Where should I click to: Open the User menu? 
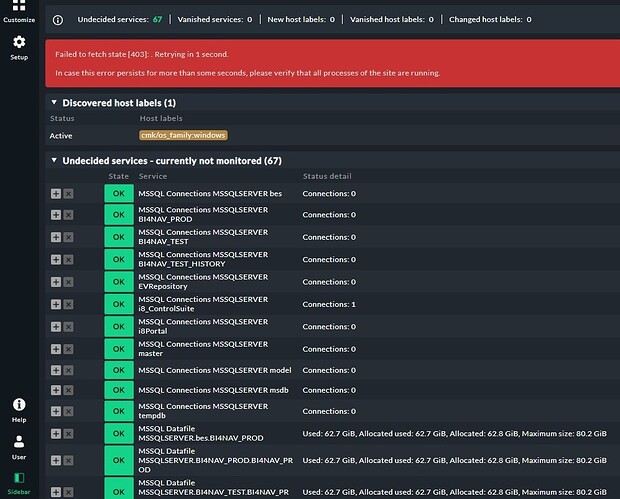pyautogui.click(x=18, y=446)
